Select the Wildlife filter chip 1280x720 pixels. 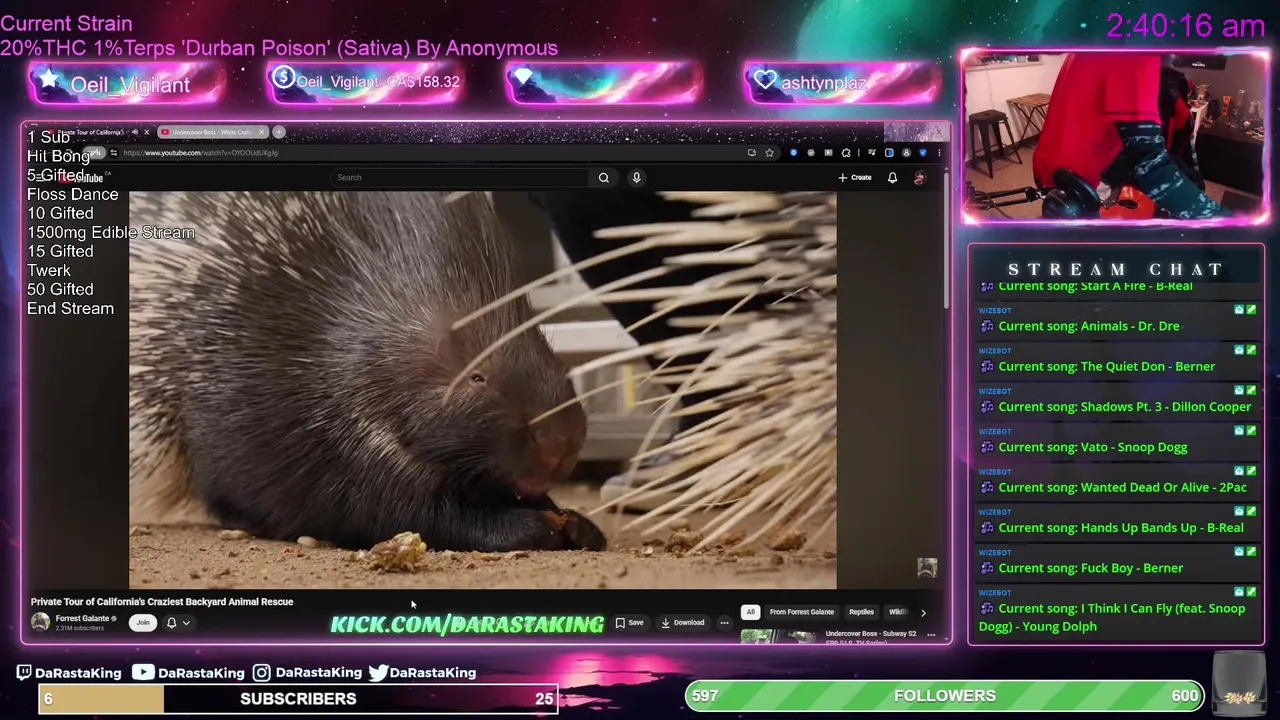[897, 612]
